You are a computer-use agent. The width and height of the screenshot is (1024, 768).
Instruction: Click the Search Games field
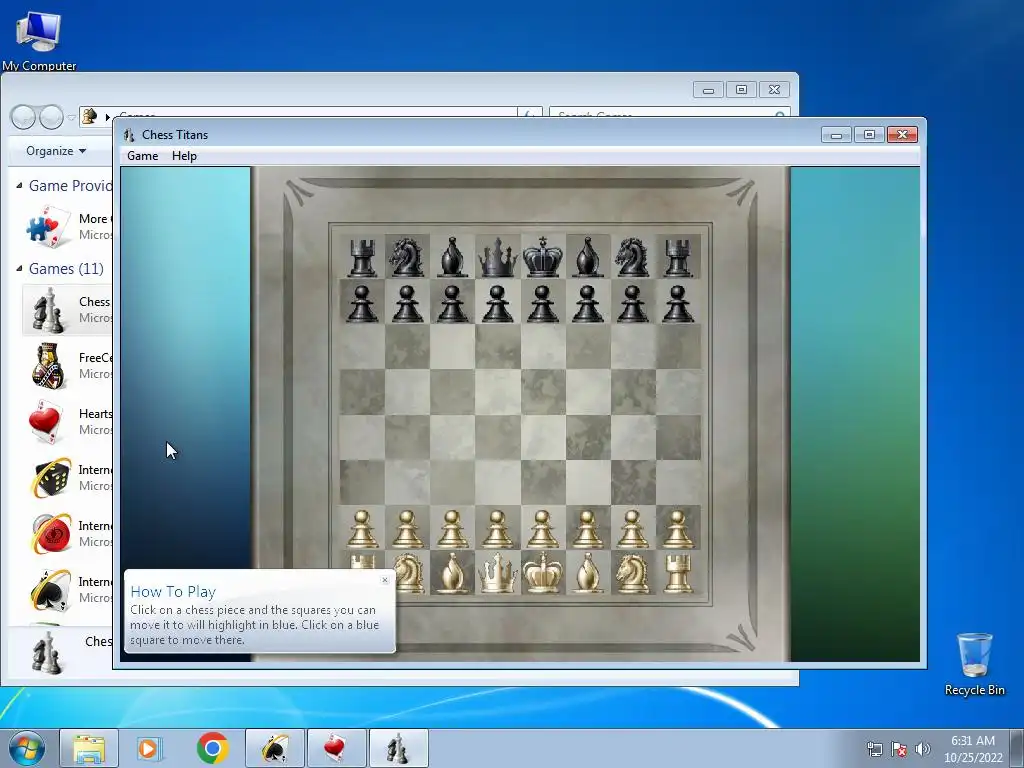click(x=670, y=113)
